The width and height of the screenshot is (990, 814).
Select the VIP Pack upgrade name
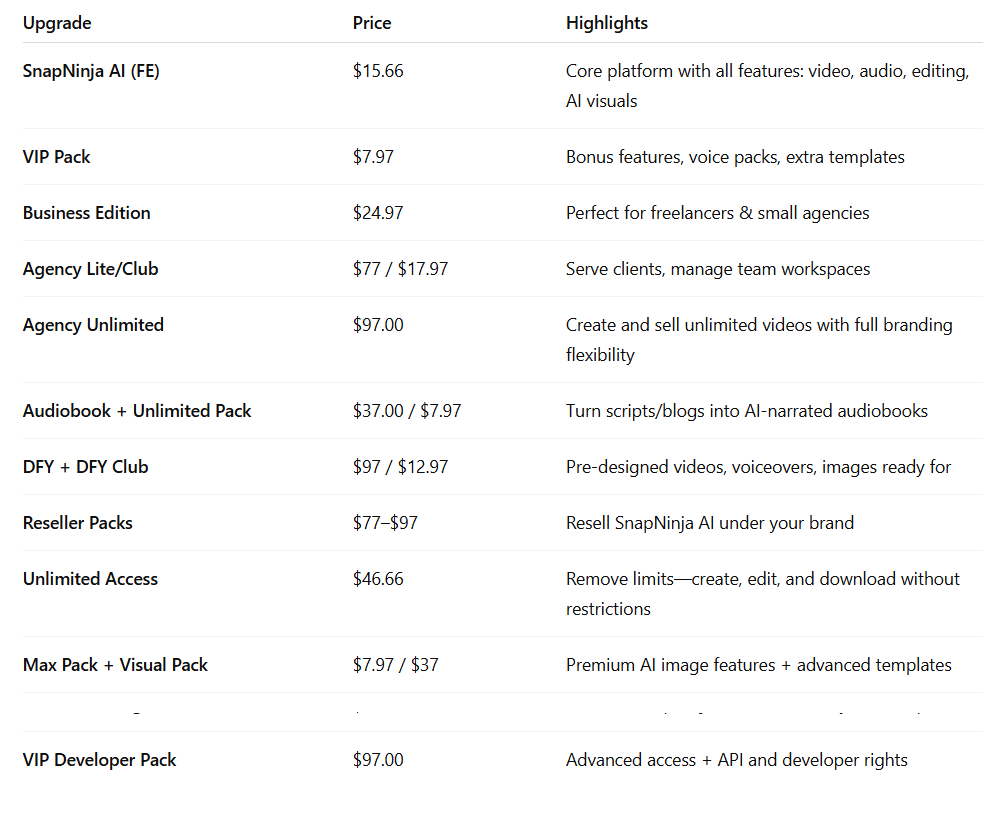point(56,157)
